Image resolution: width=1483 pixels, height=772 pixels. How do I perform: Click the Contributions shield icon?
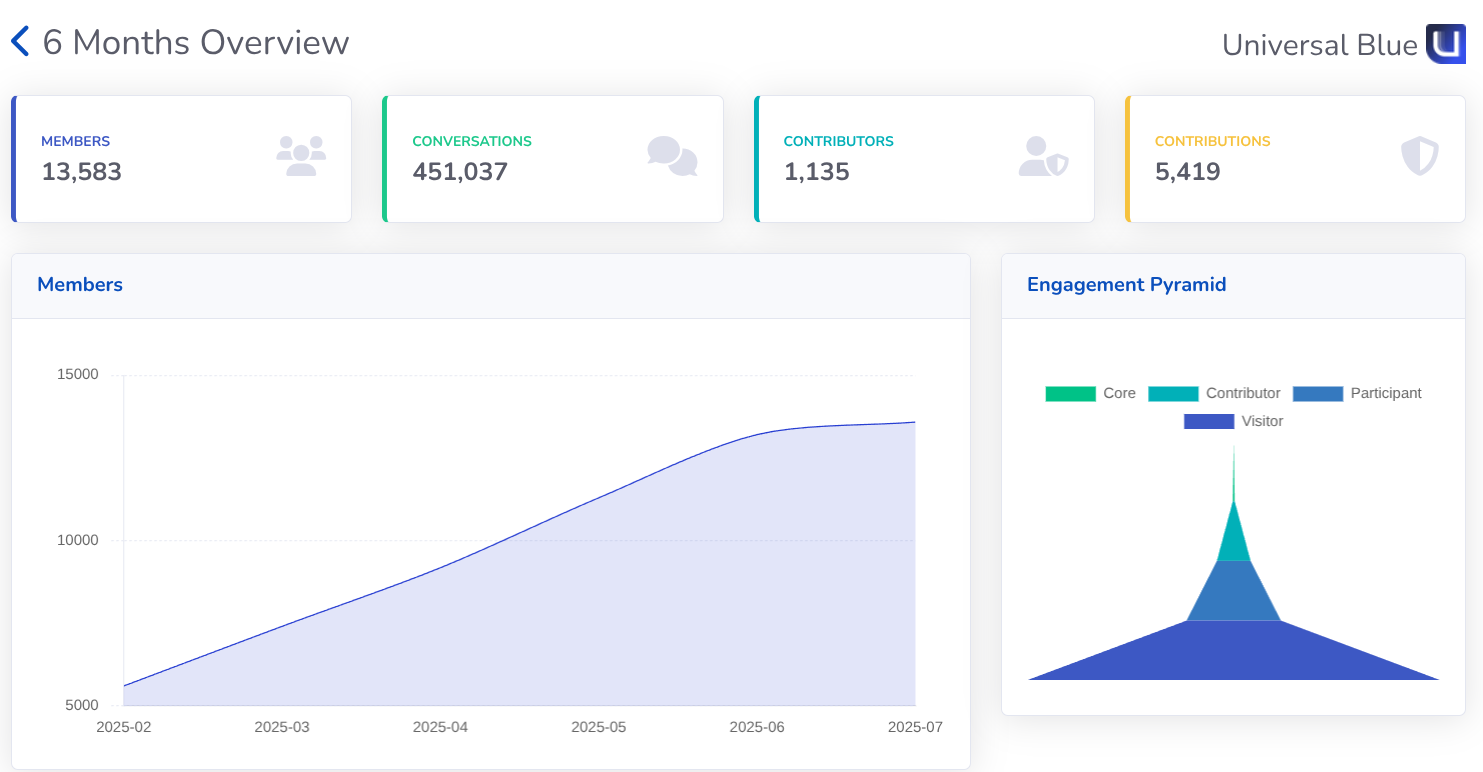click(x=1419, y=157)
